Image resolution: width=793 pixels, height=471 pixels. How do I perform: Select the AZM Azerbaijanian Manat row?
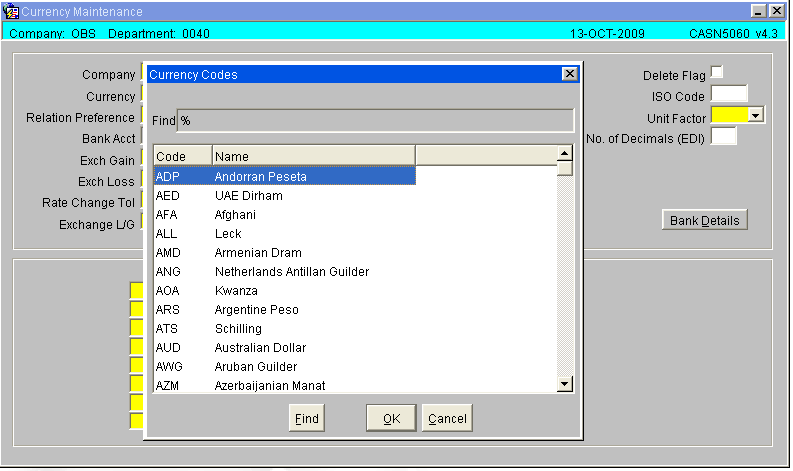tap(285, 385)
